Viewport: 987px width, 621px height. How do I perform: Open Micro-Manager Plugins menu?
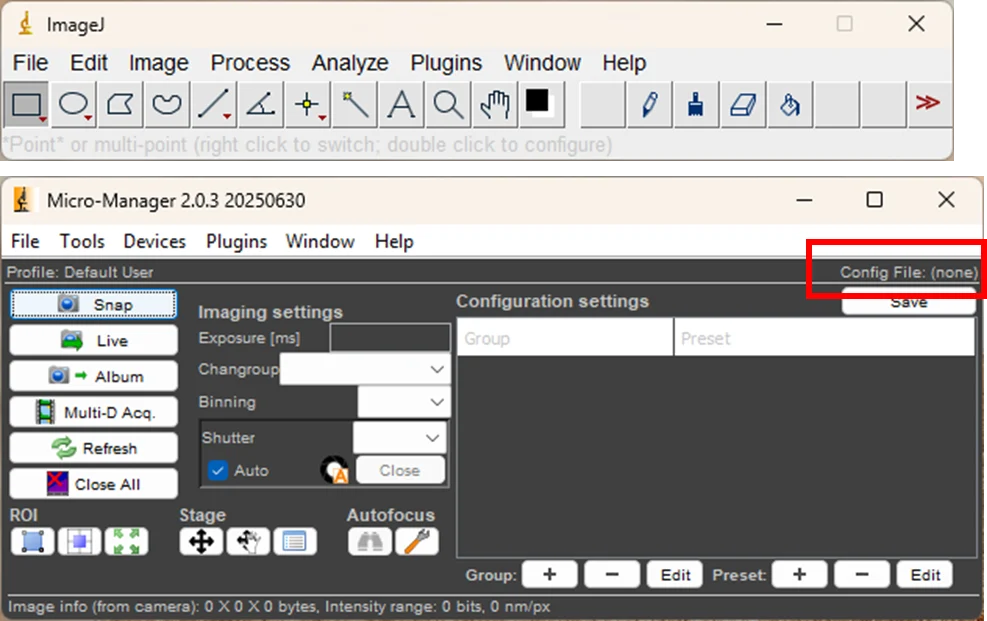tap(236, 242)
